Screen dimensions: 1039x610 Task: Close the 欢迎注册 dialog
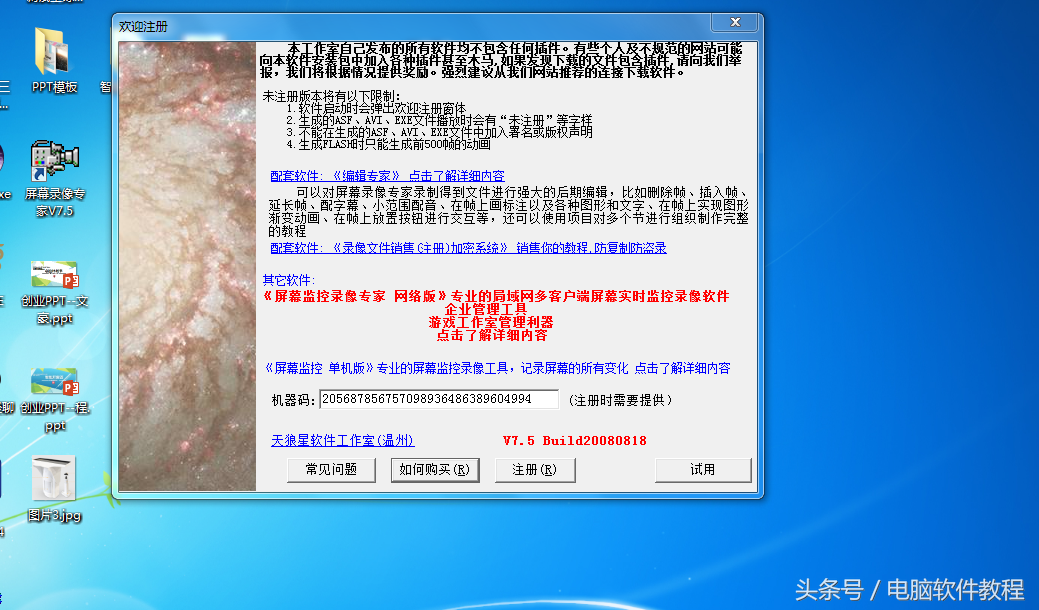point(734,22)
